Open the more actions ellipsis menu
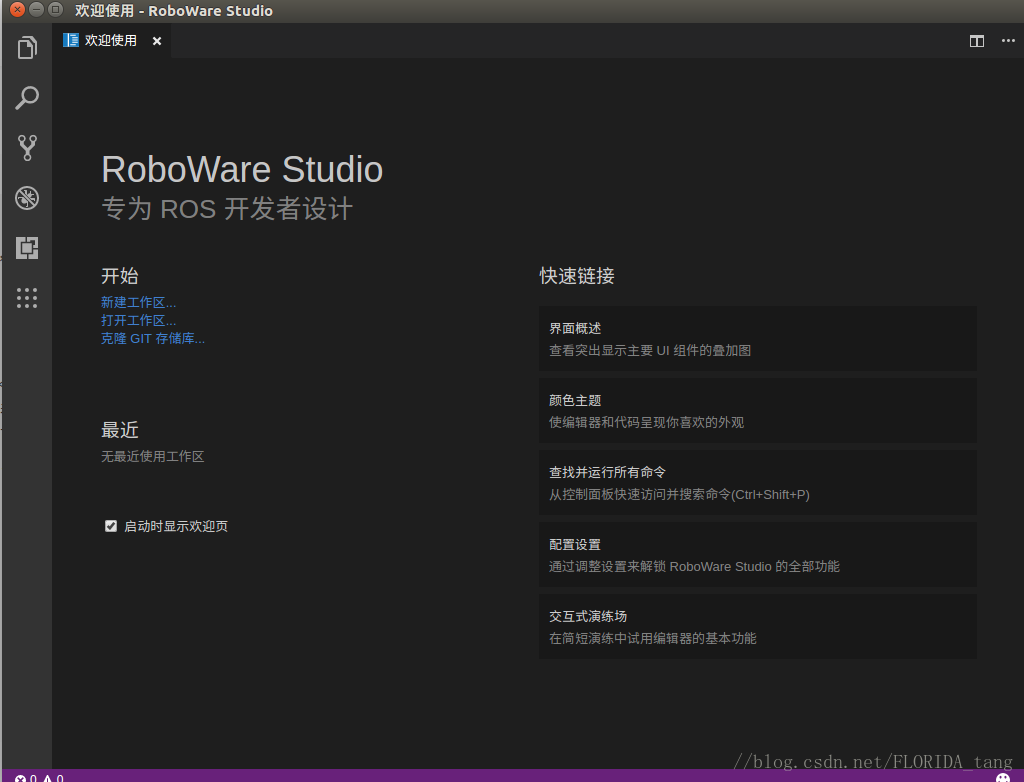This screenshot has height=782, width=1024. 1008,41
